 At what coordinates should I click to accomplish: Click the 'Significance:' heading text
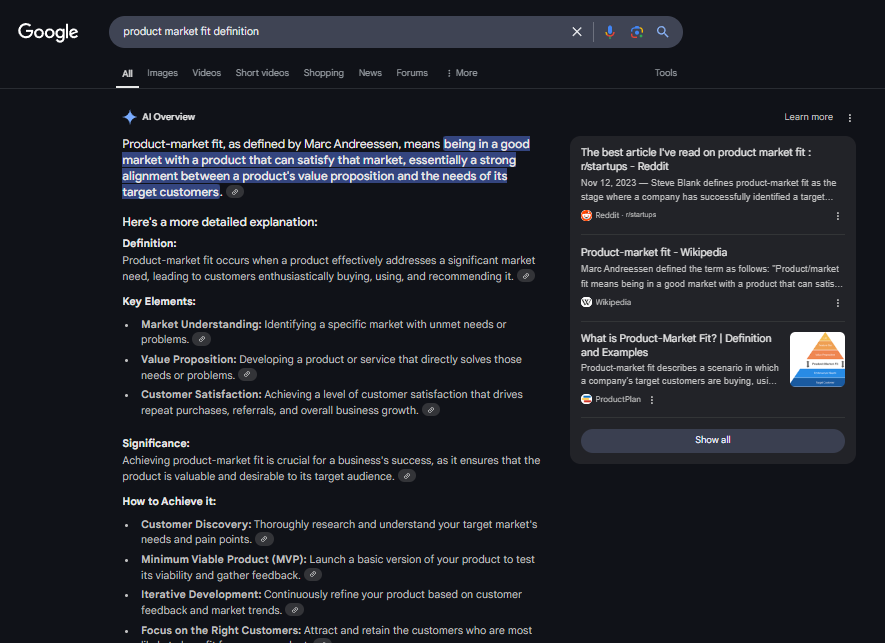pyautogui.click(x=156, y=443)
